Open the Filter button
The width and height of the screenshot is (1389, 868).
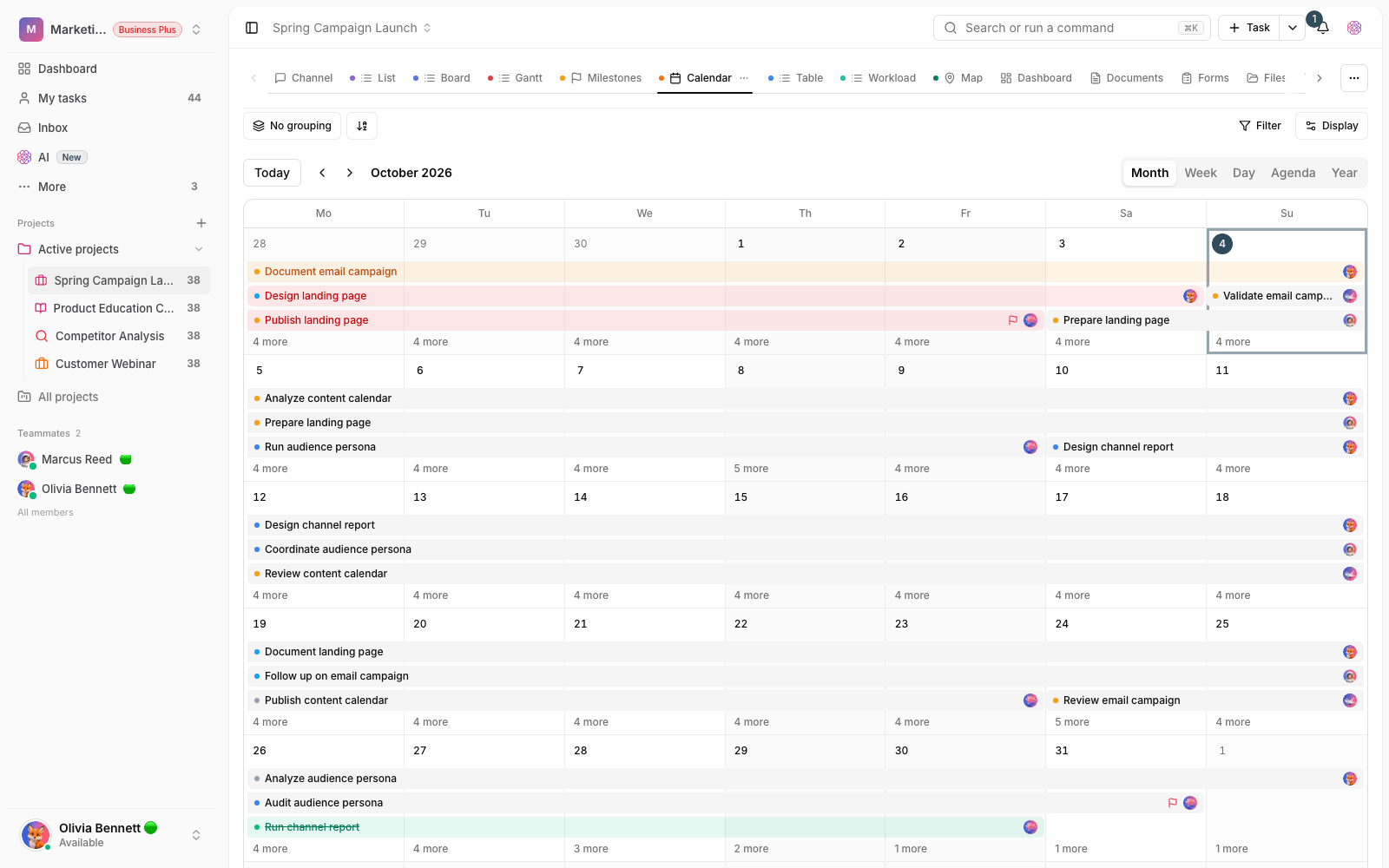(1260, 126)
